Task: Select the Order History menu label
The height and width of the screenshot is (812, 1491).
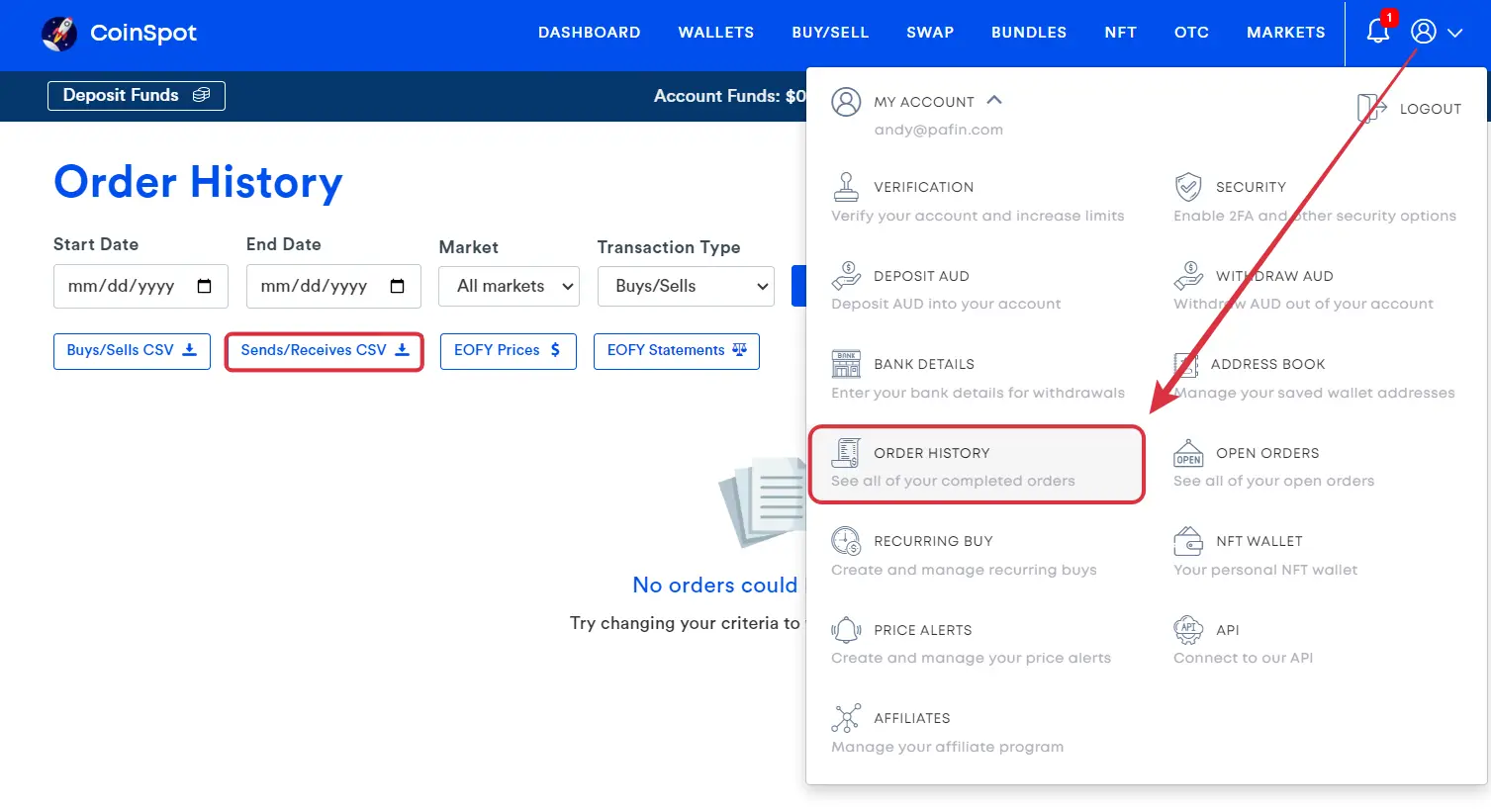Action: click(932, 453)
